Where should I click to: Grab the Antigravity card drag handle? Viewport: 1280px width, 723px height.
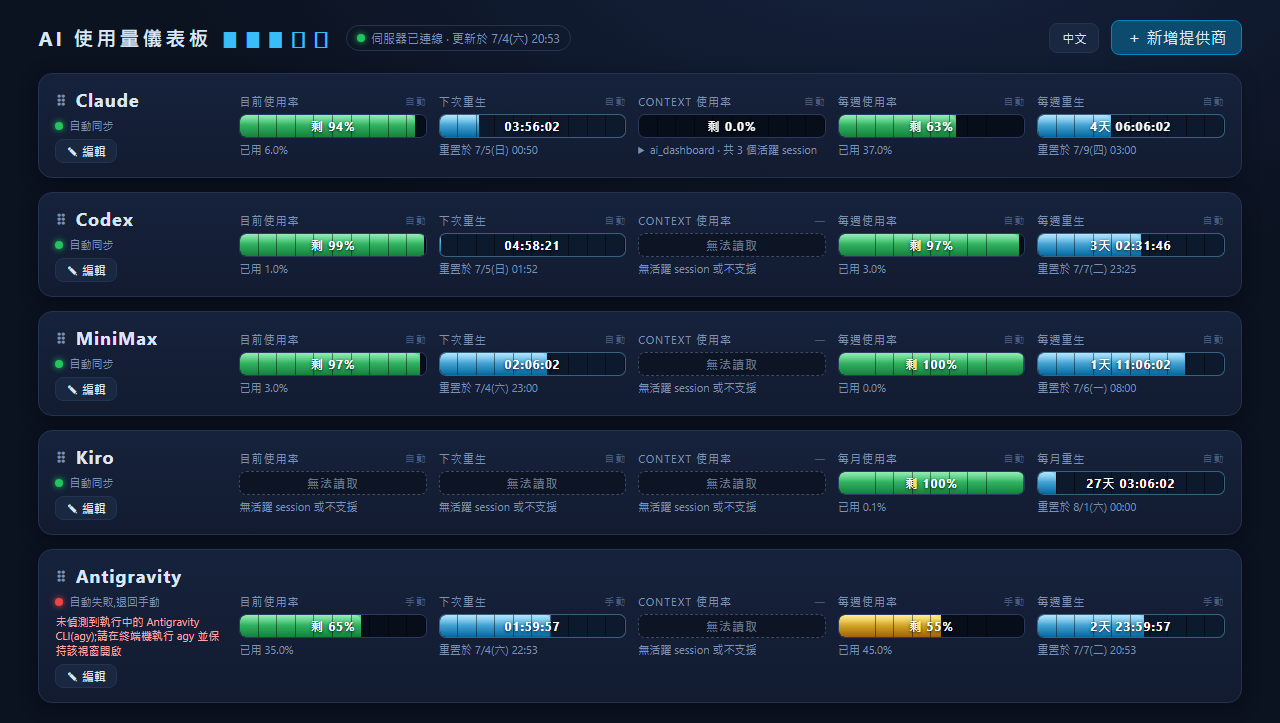[x=61, y=577]
